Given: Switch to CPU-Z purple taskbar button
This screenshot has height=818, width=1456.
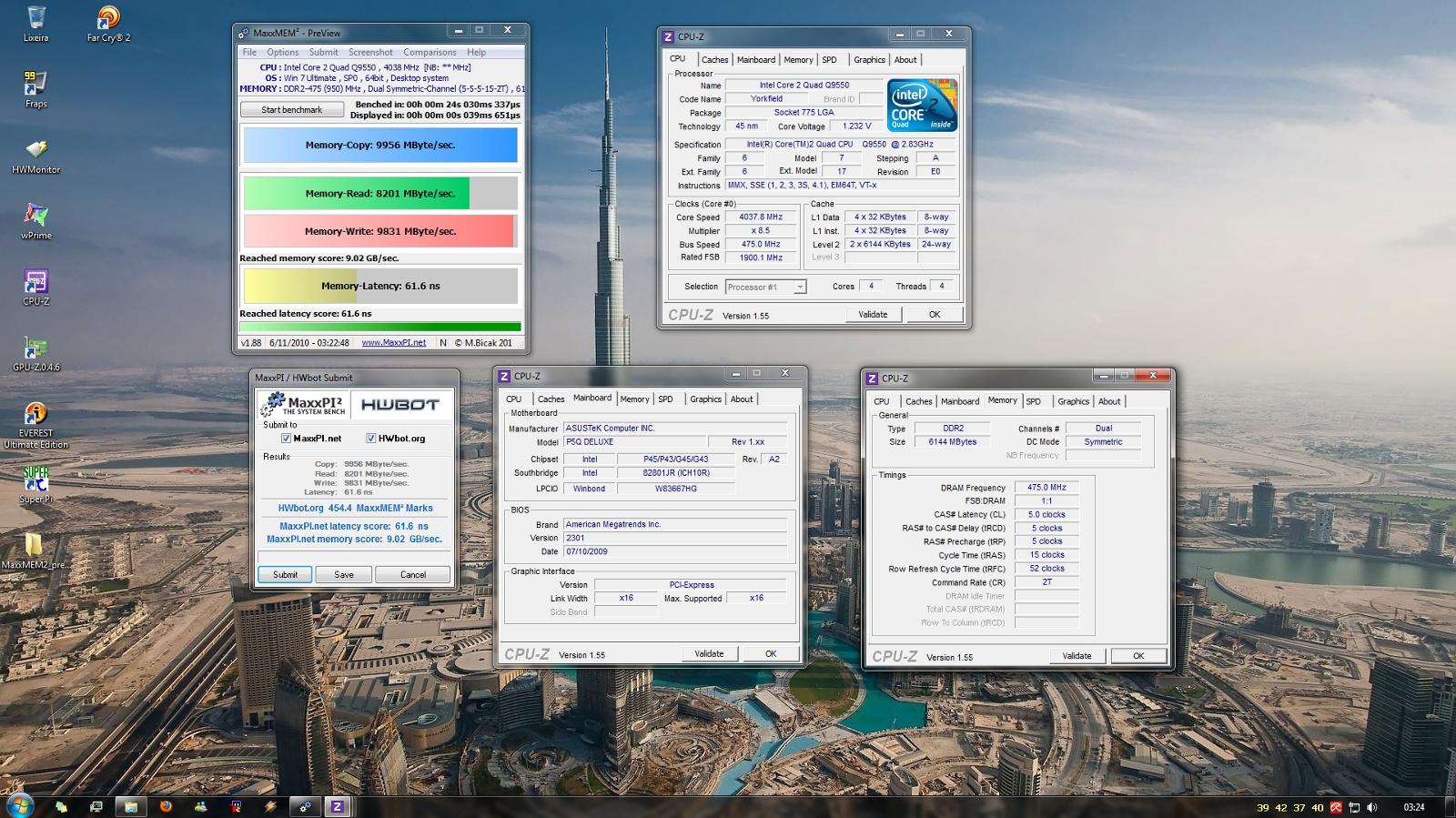Looking at the screenshot, I should pos(338,806).
